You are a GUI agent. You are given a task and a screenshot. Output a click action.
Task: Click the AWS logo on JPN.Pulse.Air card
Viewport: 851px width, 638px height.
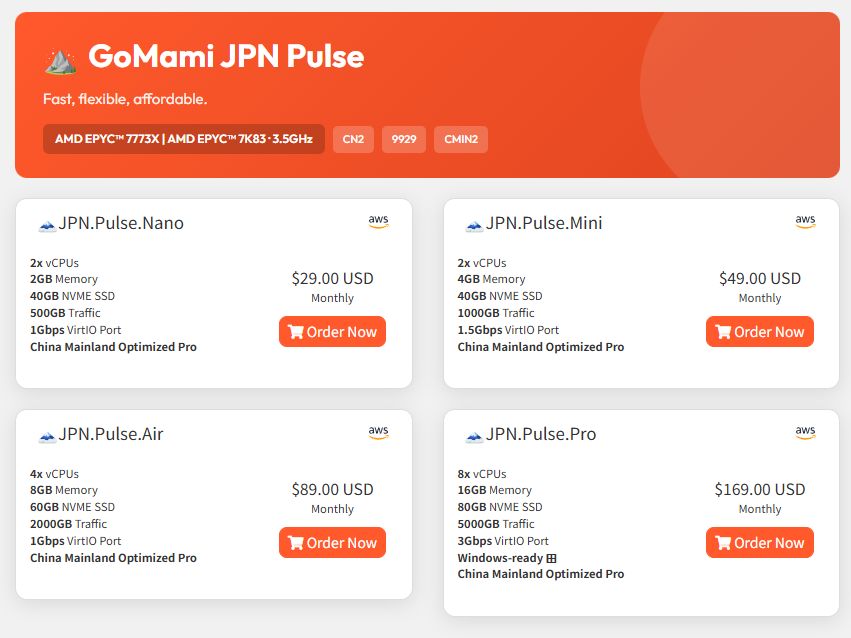pos(378,433)
